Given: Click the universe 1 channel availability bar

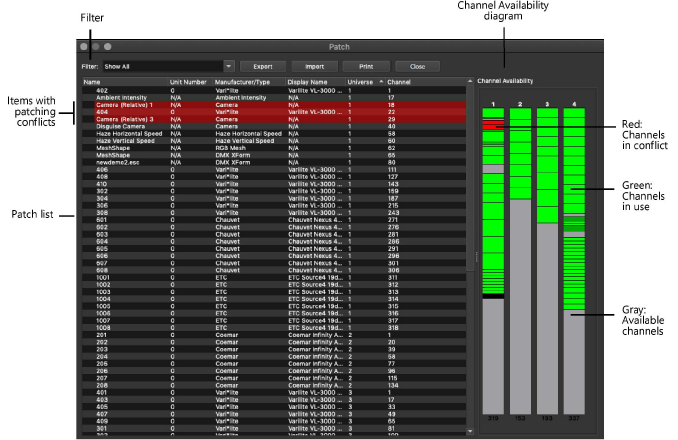Looking at the screenshot, I should click(x=493, y=261).
